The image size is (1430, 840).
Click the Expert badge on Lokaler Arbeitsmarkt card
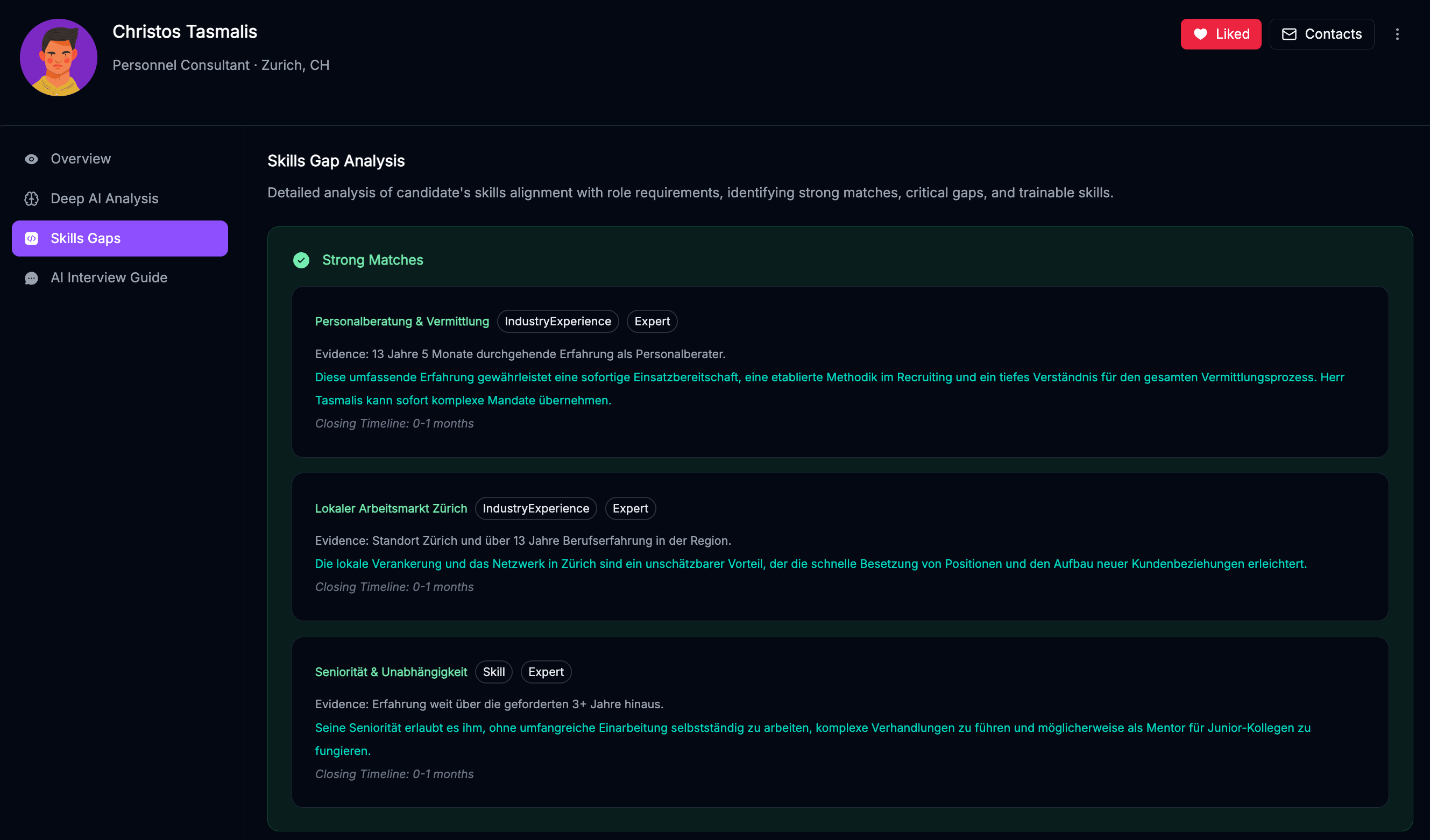(x=630, y=509)
